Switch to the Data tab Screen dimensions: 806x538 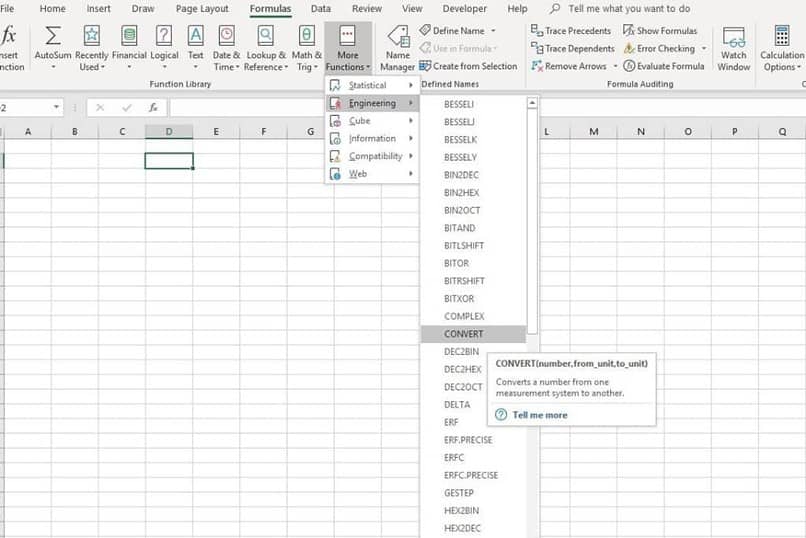(x=321, y=9)
